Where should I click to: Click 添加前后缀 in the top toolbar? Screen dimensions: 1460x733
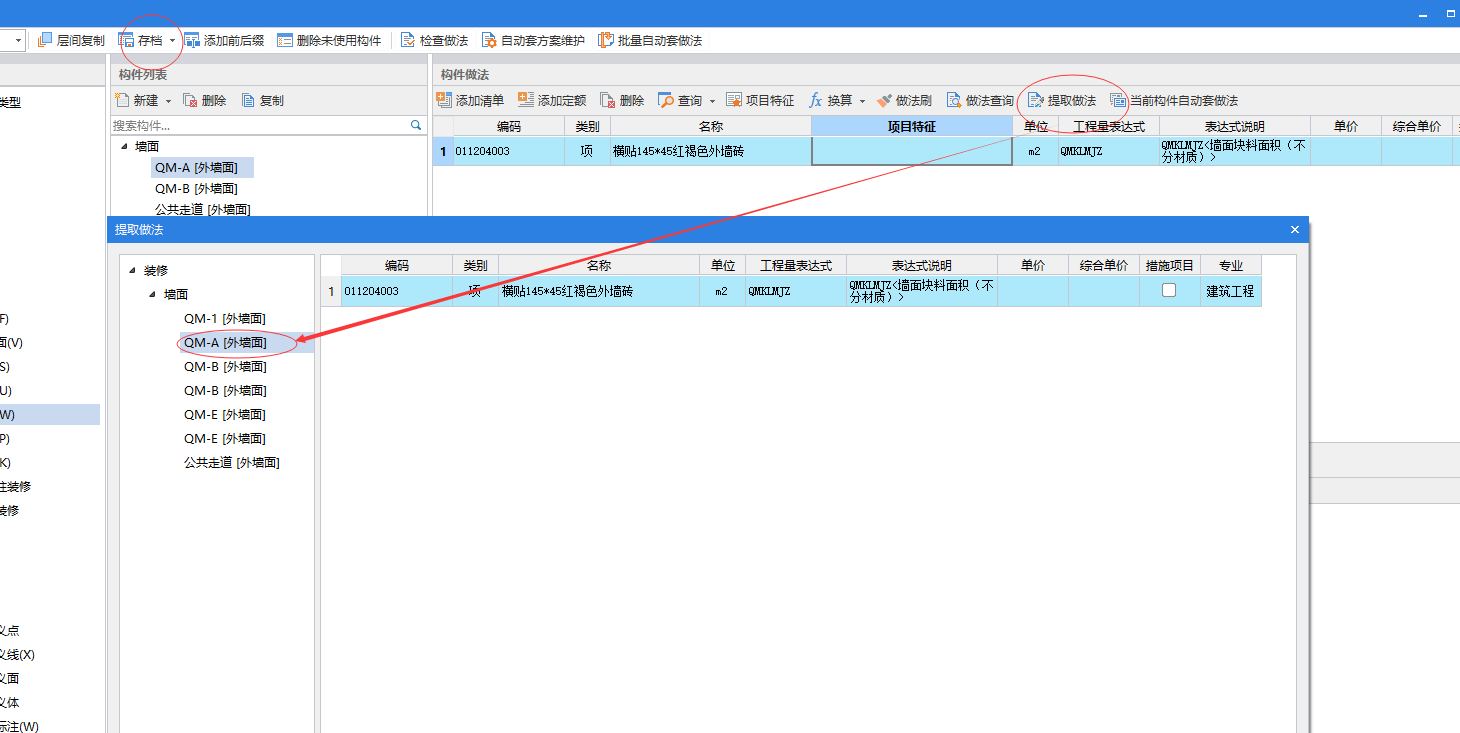(x=224, y=41)
